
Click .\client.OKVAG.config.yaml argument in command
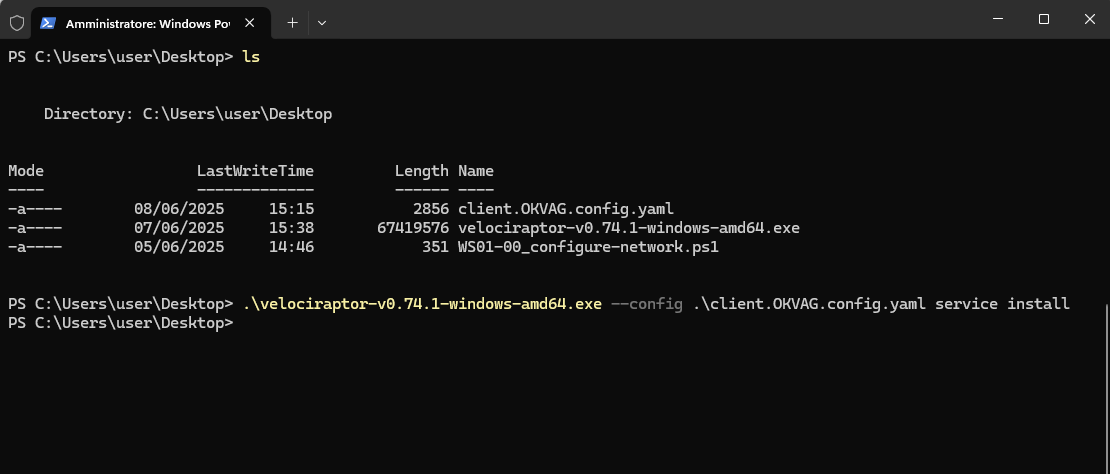(809, 304)
